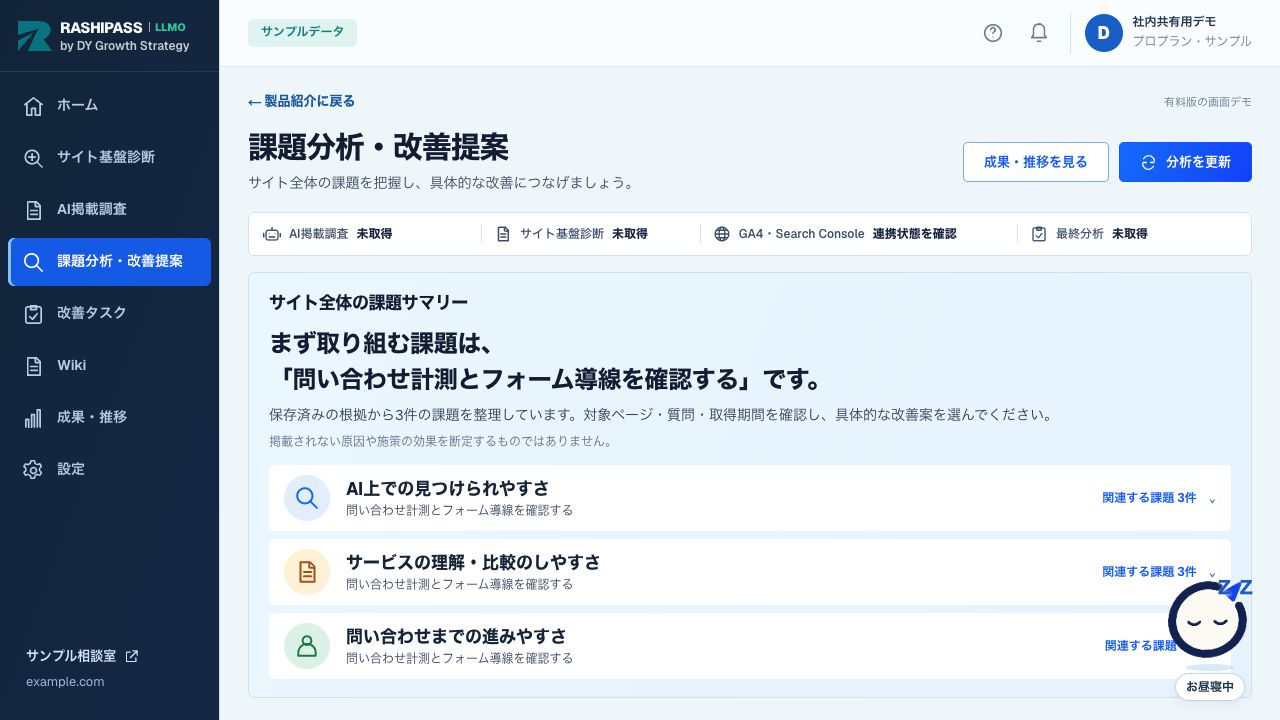The image size is (1280, 720).
Task: Click the document icon beside サイト基盤診断 status
Action: coord(503,234)
